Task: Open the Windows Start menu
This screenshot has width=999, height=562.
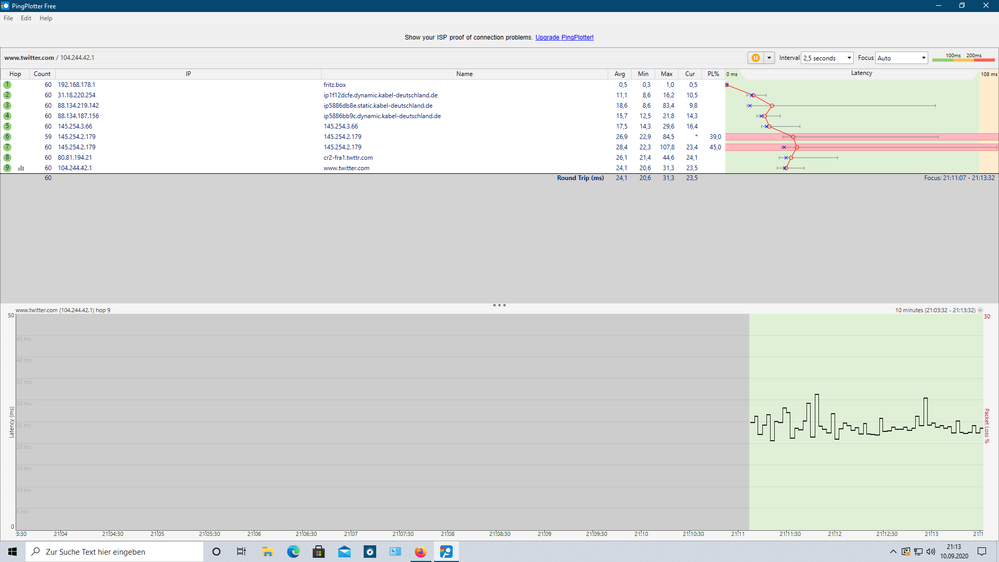Action: [12, 552]
